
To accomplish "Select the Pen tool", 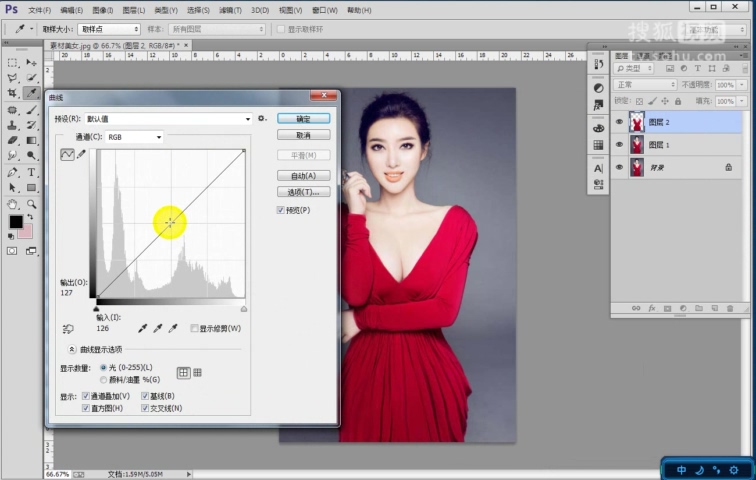I will pyautogui.click(x=13, y=172).
